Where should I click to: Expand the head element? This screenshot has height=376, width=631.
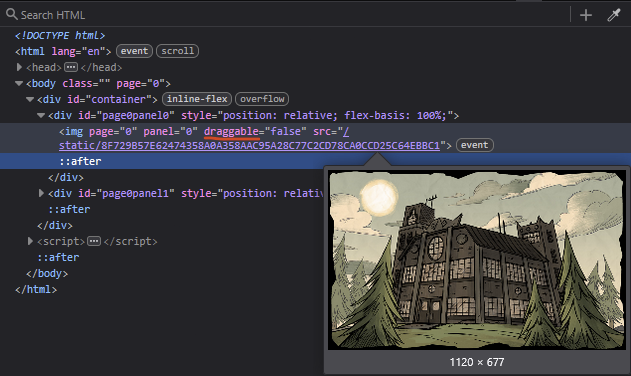click(19, 67)
